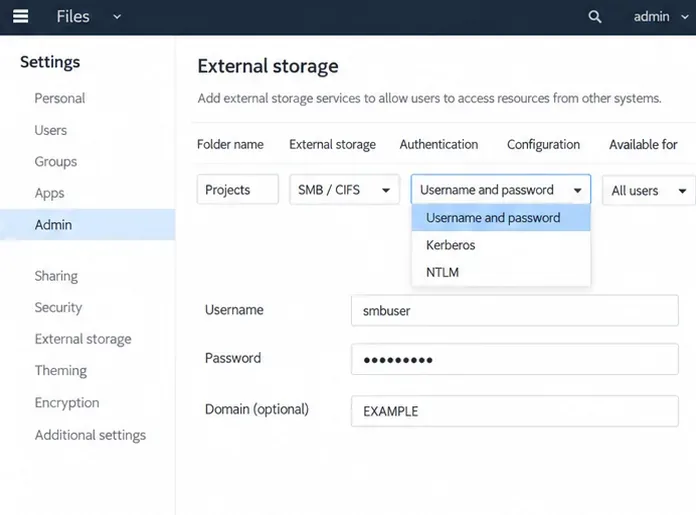Click the Authentication column header

click(x=439, y=144)
